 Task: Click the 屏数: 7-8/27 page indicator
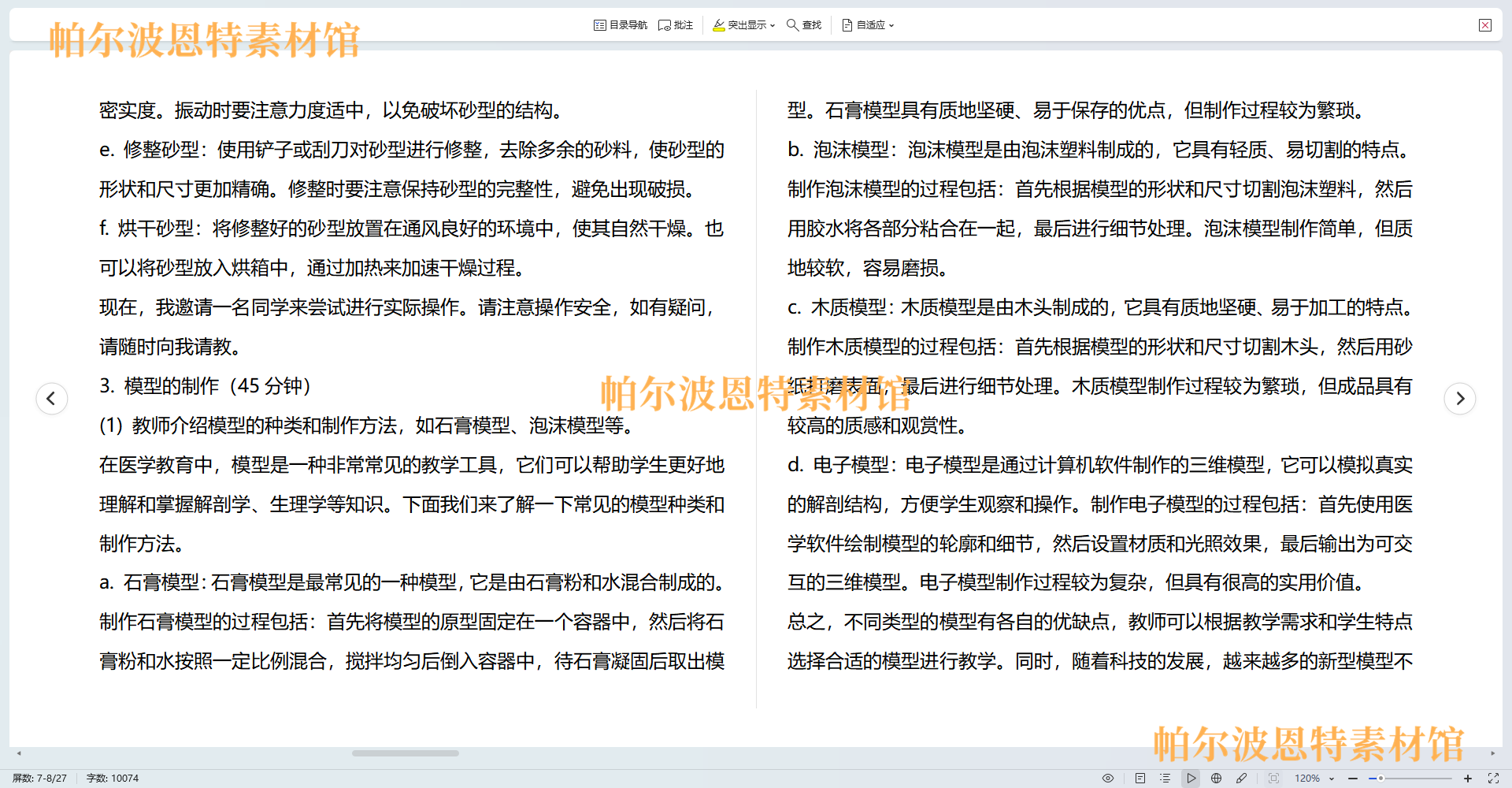click(39, 778)
